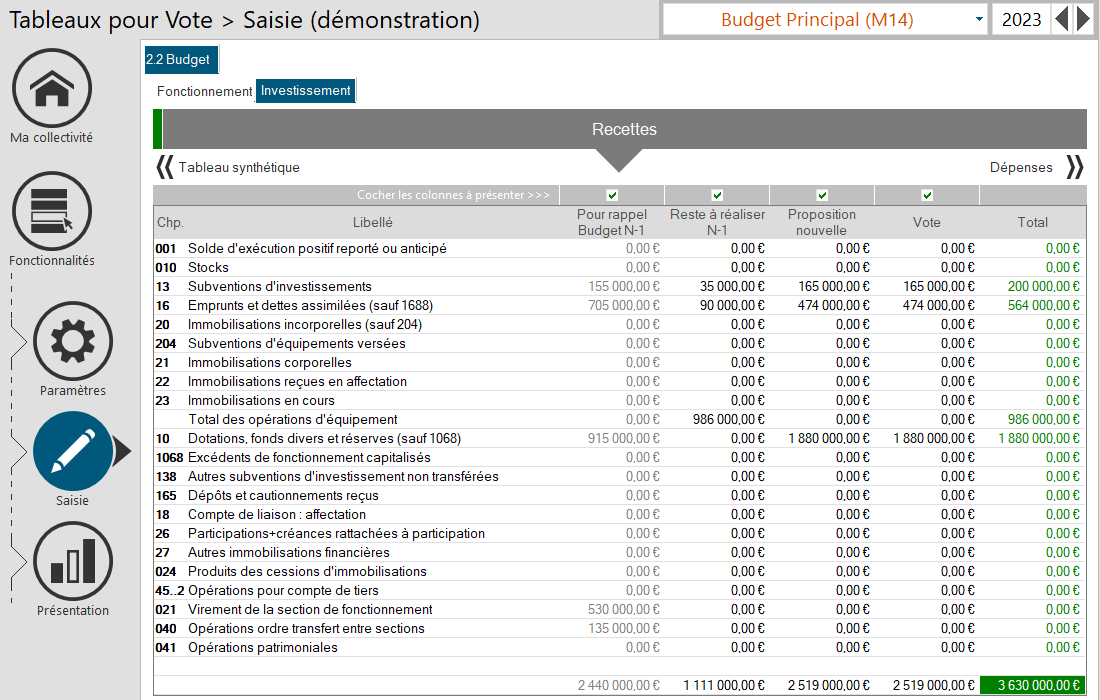Toggle the Reste à réaliser N-1 column checkbox
The width and height of the screenshot is (1100, 700).
pyautogui.click(x=717, y=195)
